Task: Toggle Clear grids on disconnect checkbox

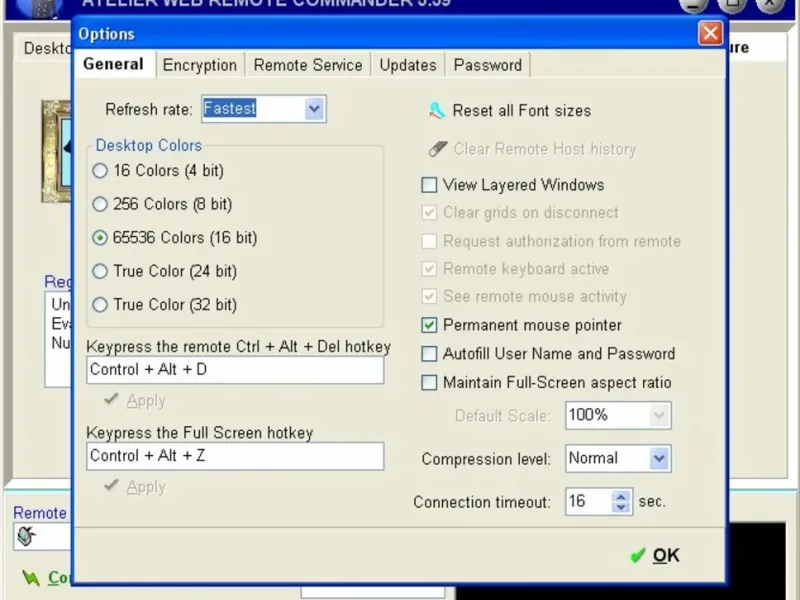Action: click(429, 212)
